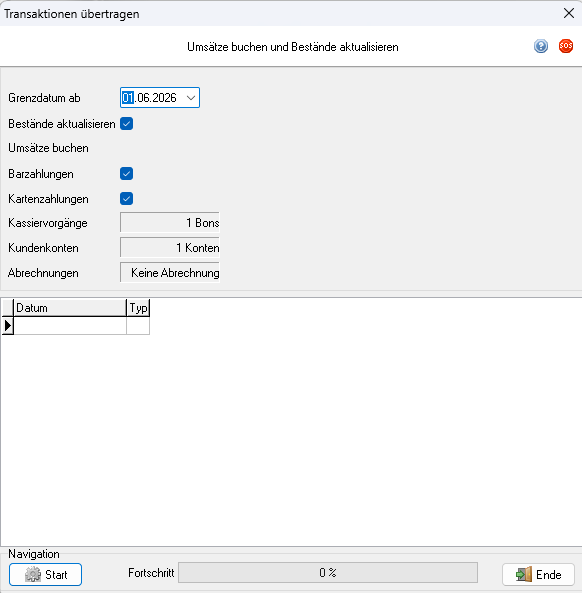
Task: Expand the Grenzdatum ab date dropdown
Action: pyautogui.click(x=191, y=98)
